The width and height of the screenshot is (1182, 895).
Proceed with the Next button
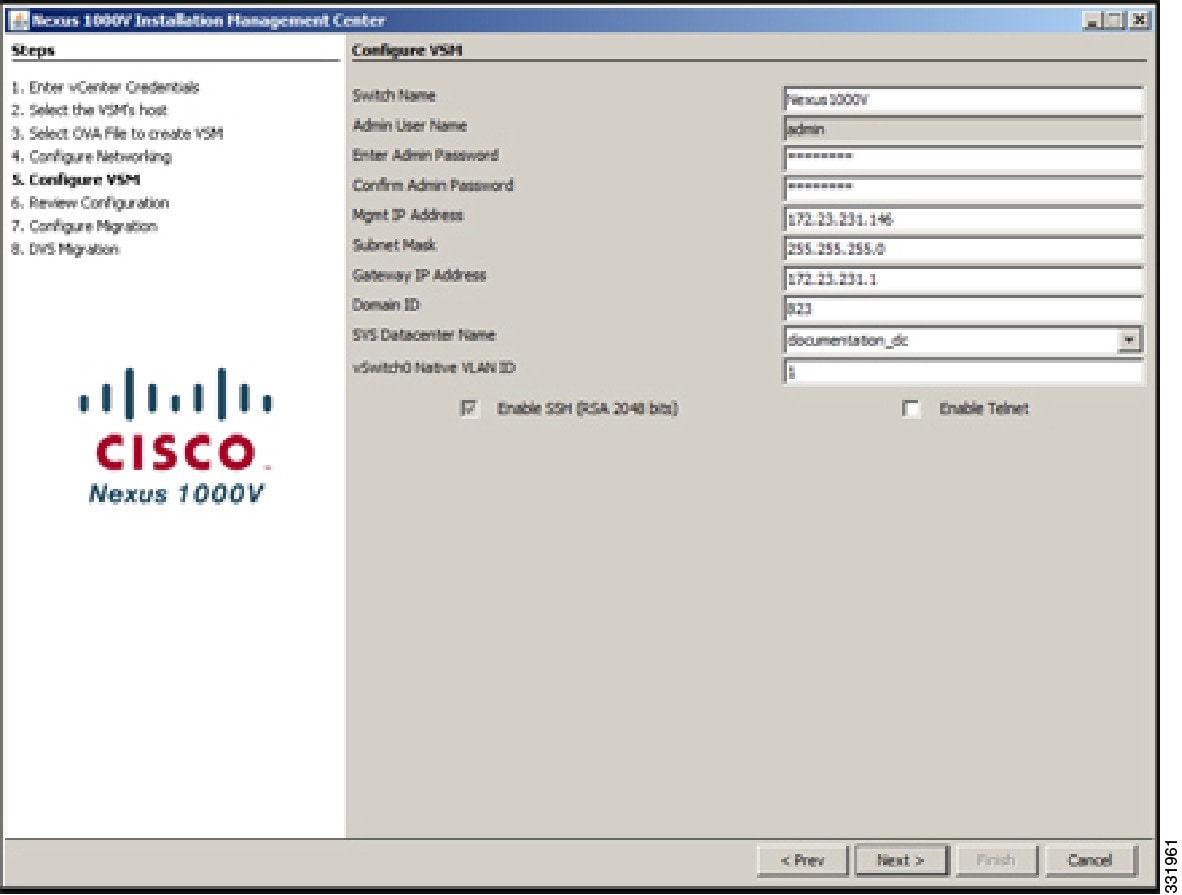tap(901, 860)
